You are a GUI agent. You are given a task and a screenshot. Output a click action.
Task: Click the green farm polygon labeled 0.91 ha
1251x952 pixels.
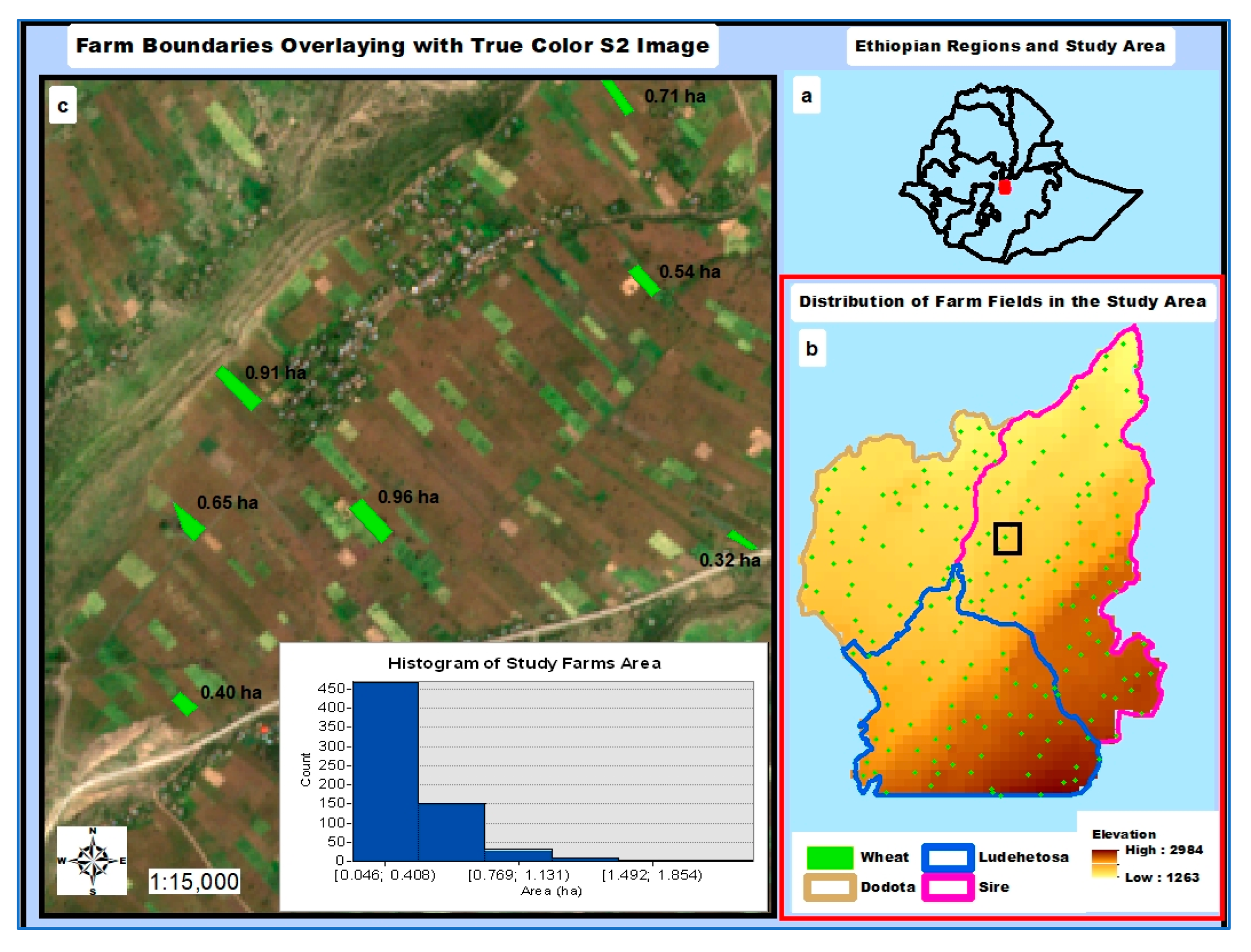click(x=239, y=388)
